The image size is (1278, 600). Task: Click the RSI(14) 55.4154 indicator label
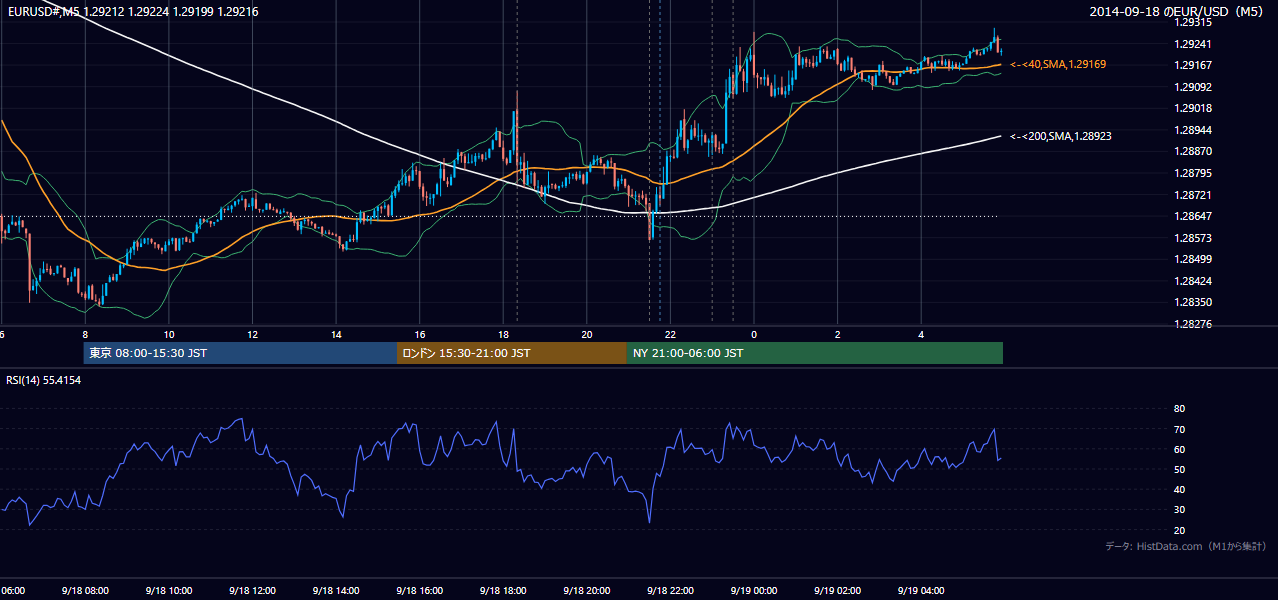(x=43, y=380)
